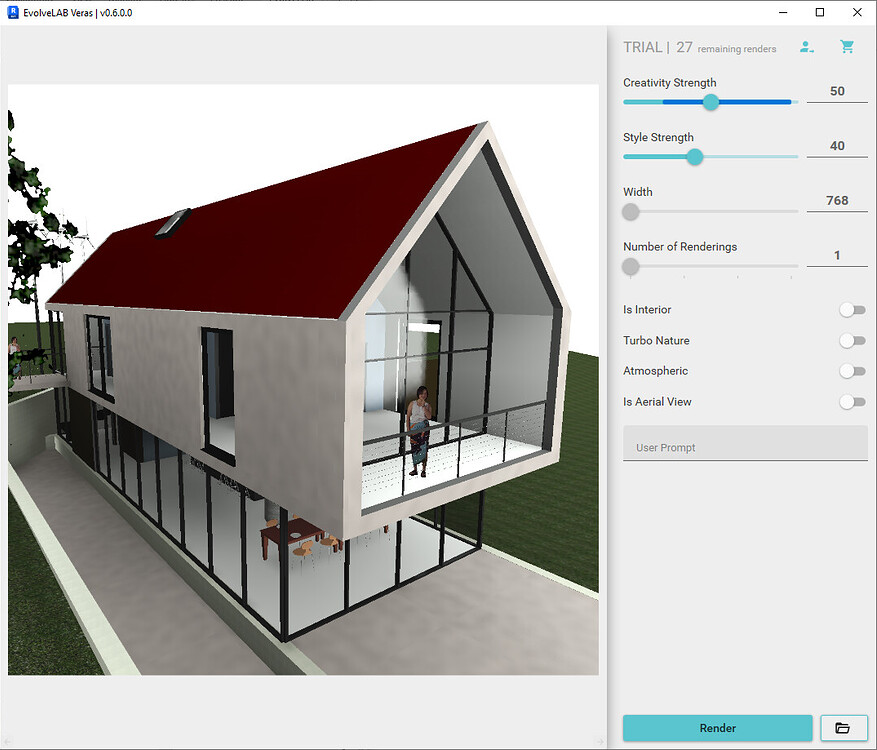Enable the Is Interior toggle

point(852,310)
